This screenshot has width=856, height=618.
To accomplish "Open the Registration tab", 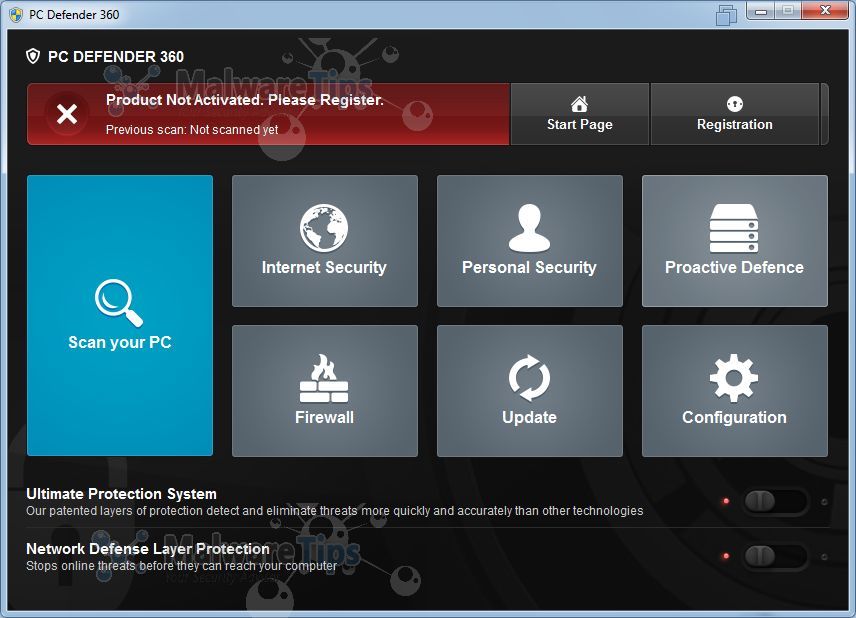I will [x=735, y=114].
